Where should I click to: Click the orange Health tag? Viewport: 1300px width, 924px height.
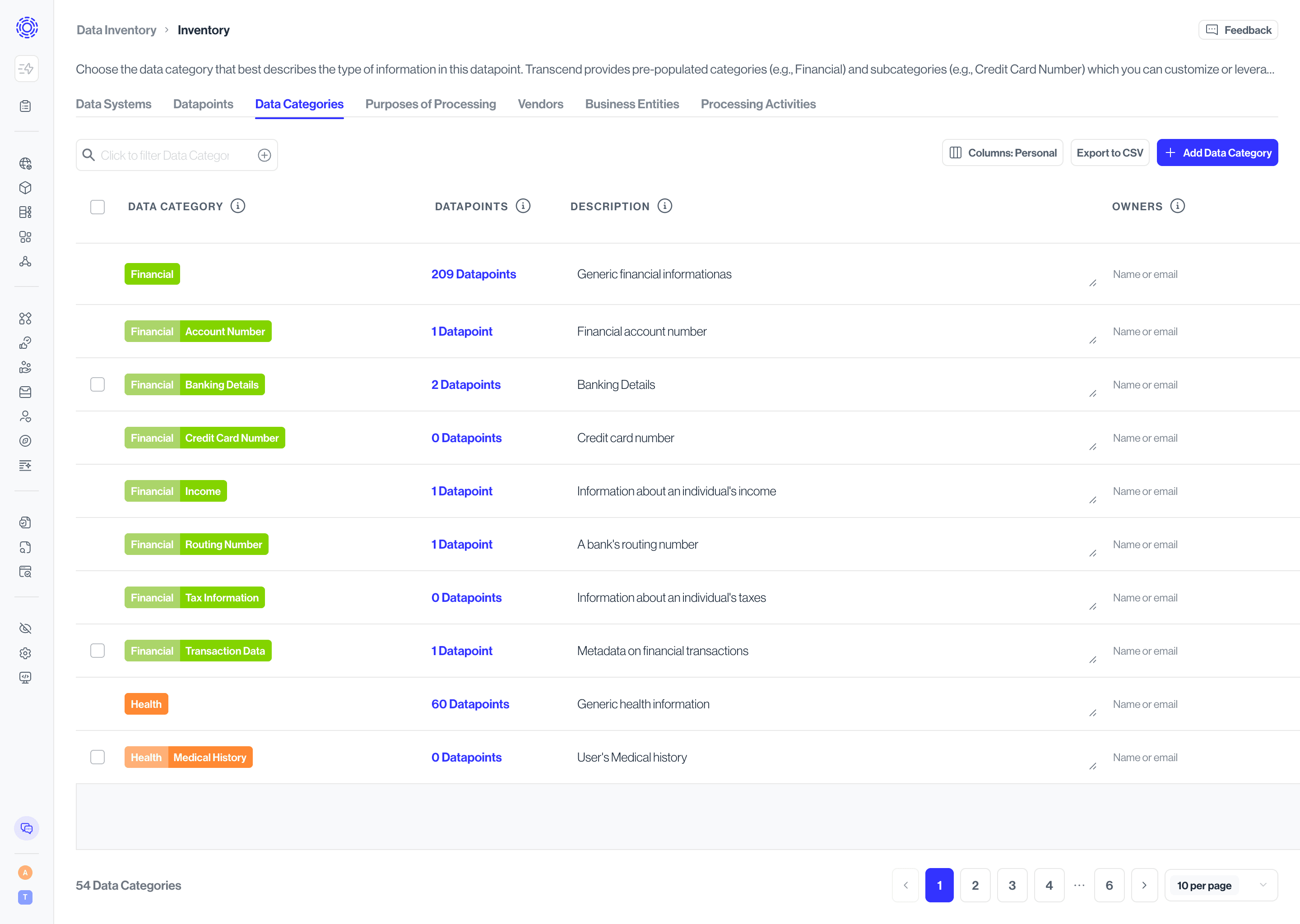[x=146, y=704]
